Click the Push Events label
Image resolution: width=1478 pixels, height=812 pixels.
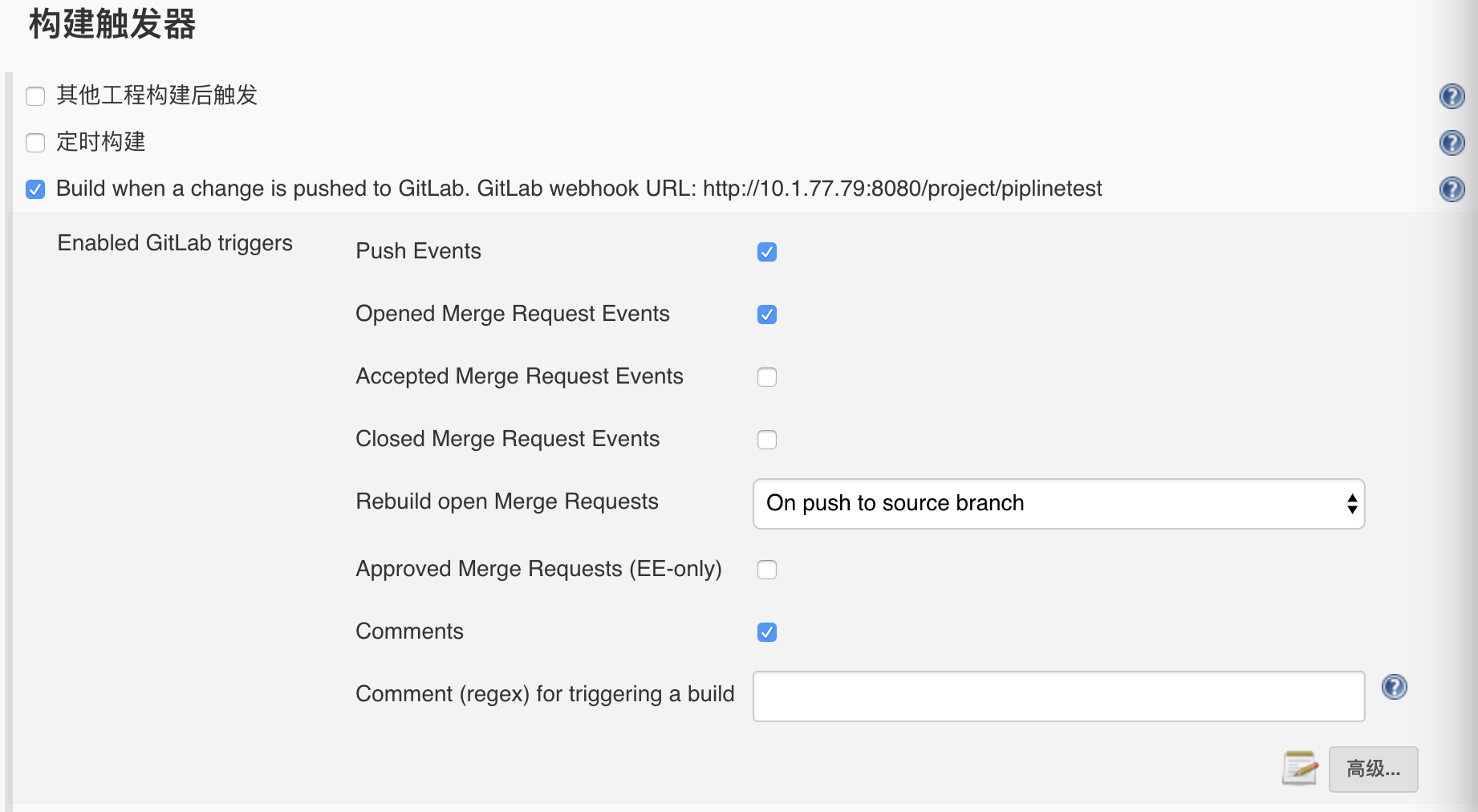(418, 251)
